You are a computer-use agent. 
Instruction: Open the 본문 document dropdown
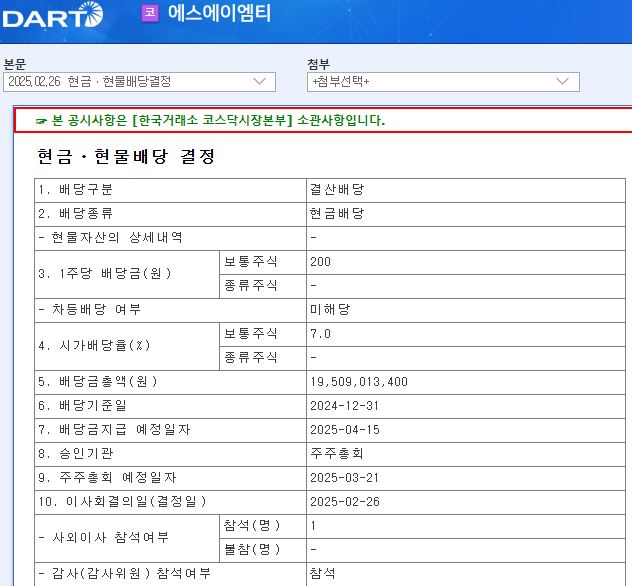click(x=139, y=82)
